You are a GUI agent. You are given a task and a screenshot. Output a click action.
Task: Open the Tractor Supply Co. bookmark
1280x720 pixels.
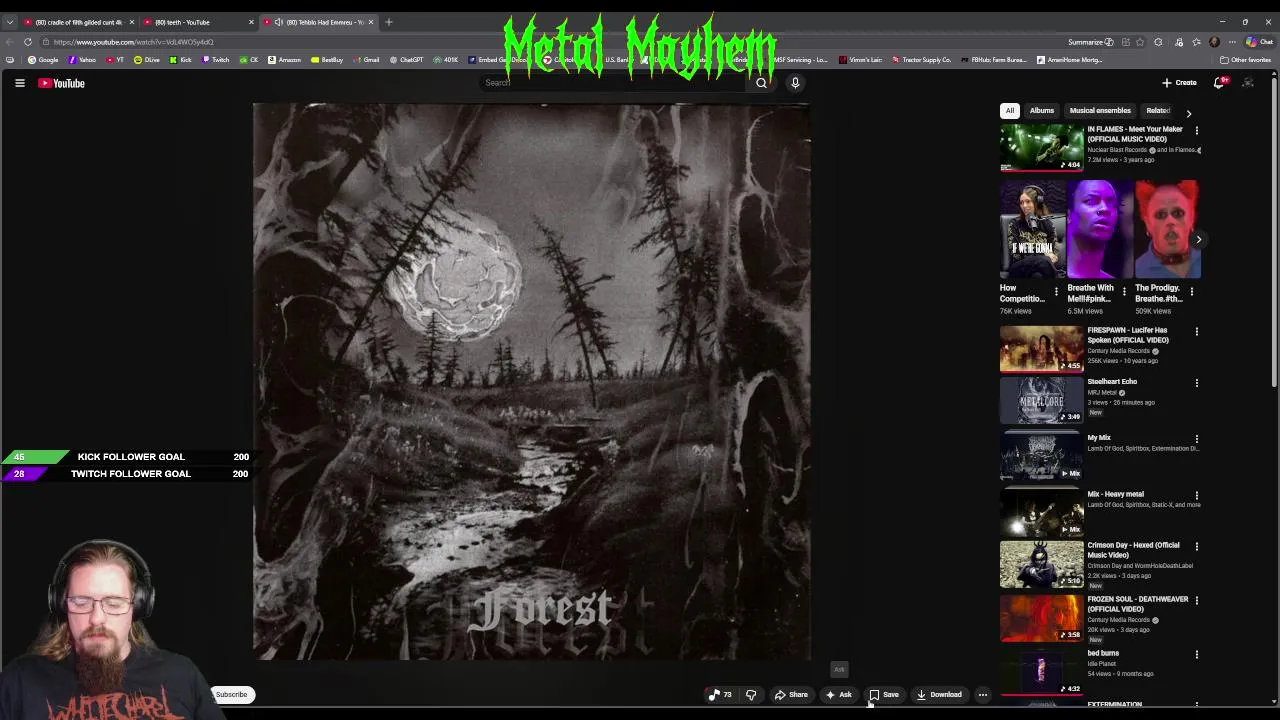[x=922, y=60]
